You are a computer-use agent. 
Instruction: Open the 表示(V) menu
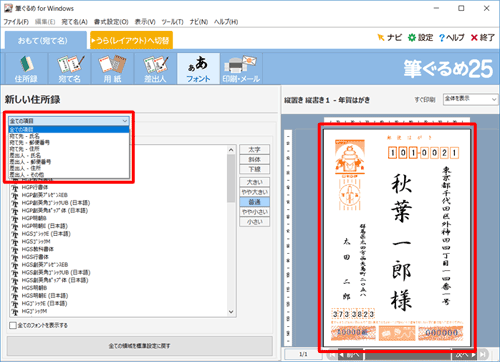point(145,22)
